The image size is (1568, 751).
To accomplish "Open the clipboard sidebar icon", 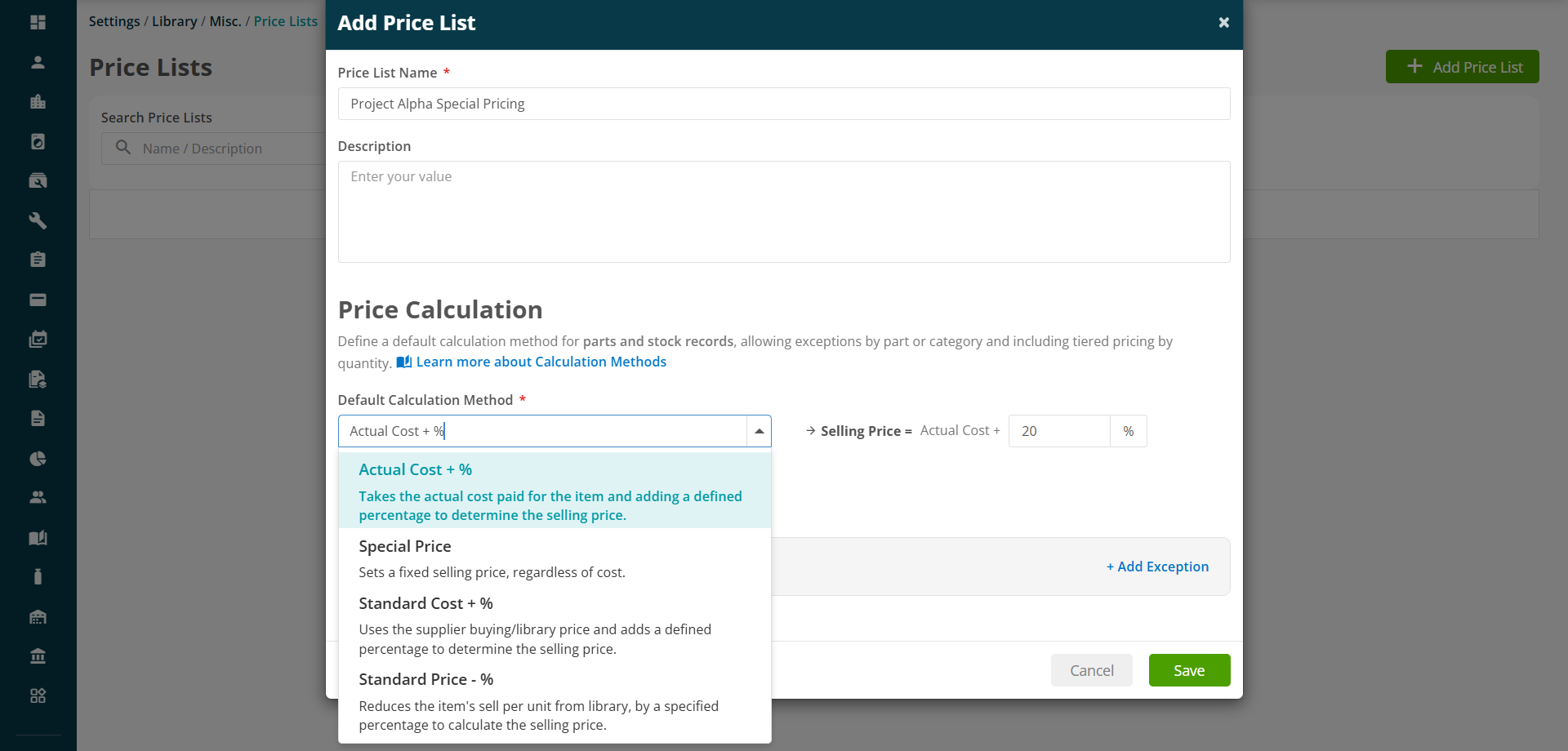I will (38, 260).
